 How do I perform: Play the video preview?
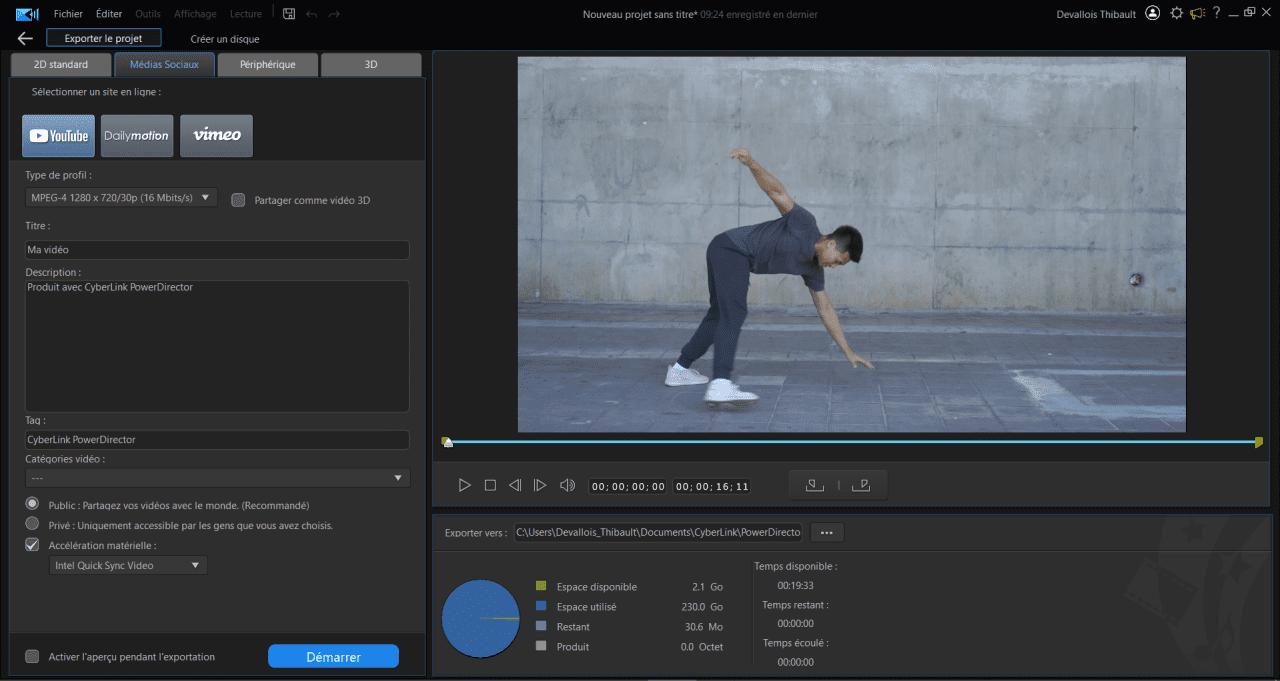464,485
